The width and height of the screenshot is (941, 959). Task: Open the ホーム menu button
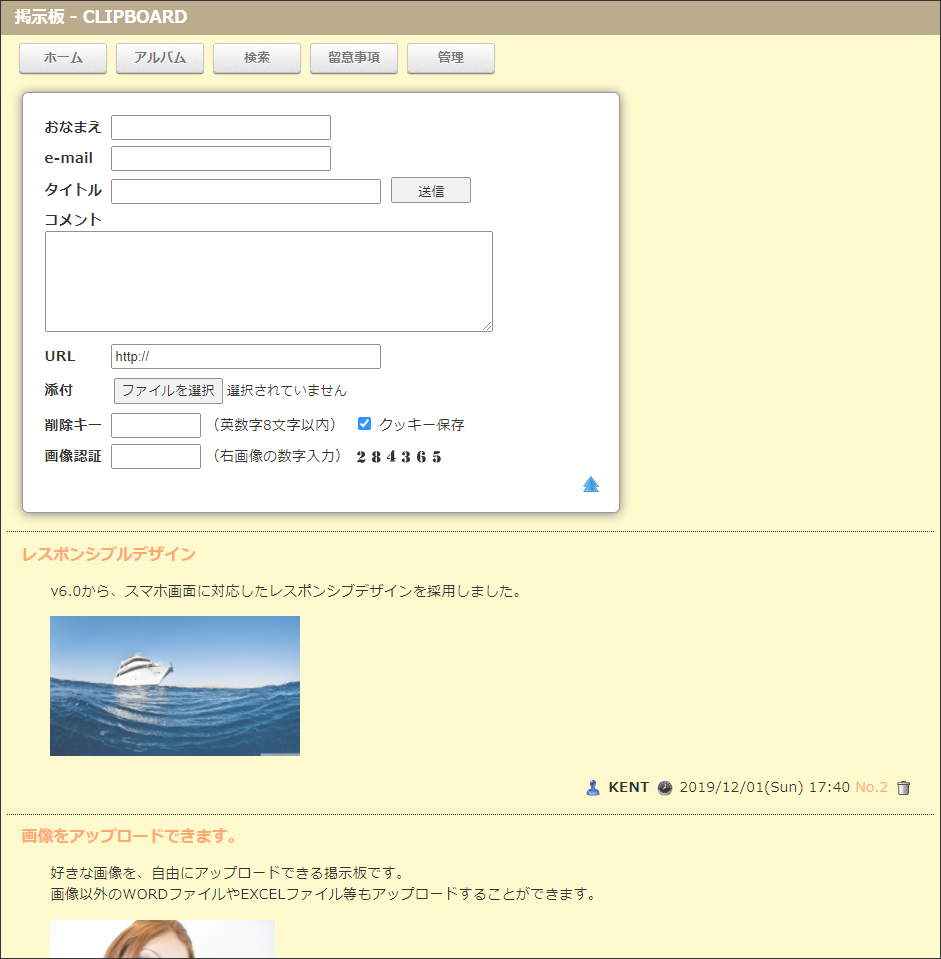click(x=63, y=58)
